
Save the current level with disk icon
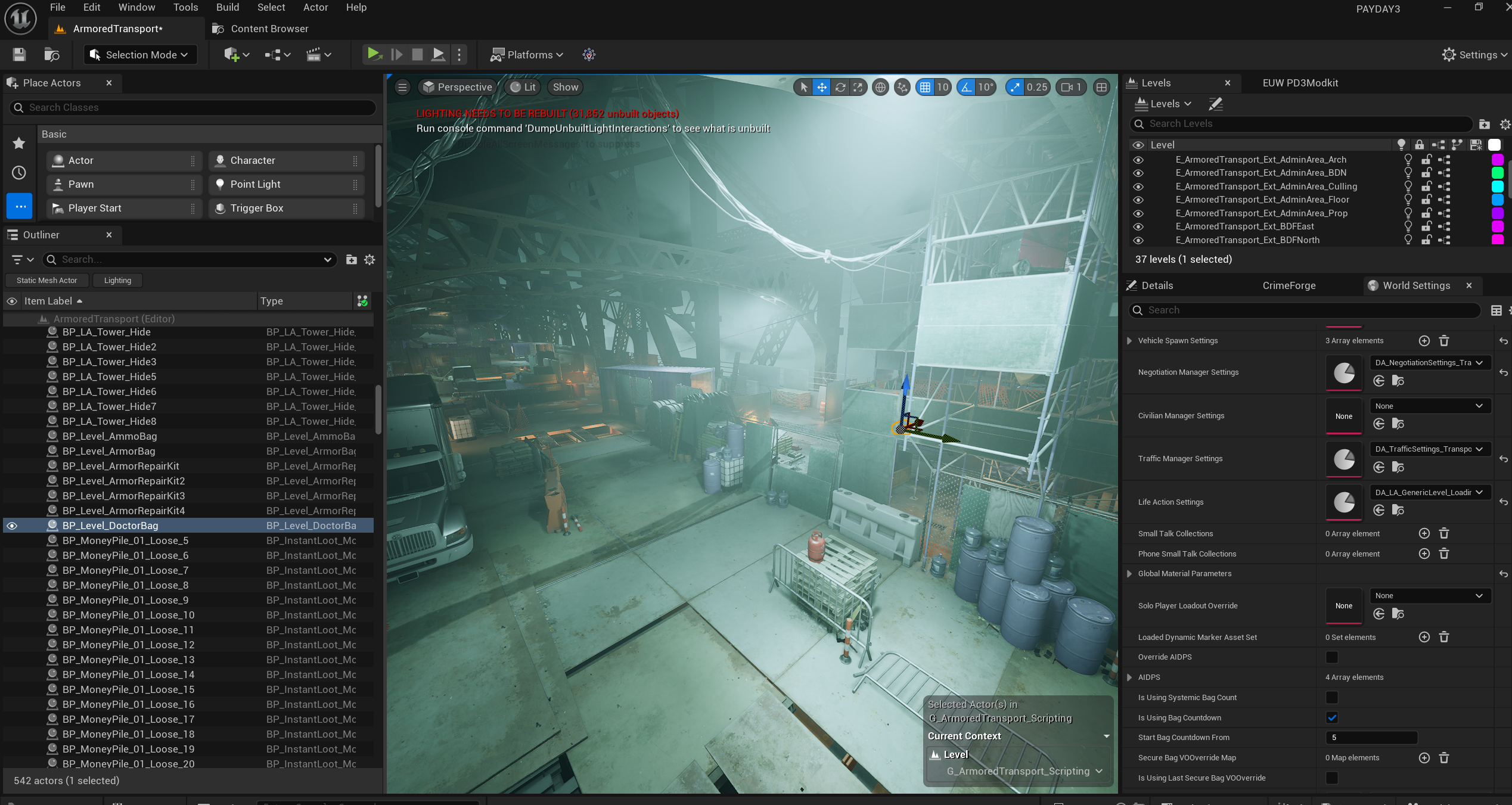click(x=19, y=55)
